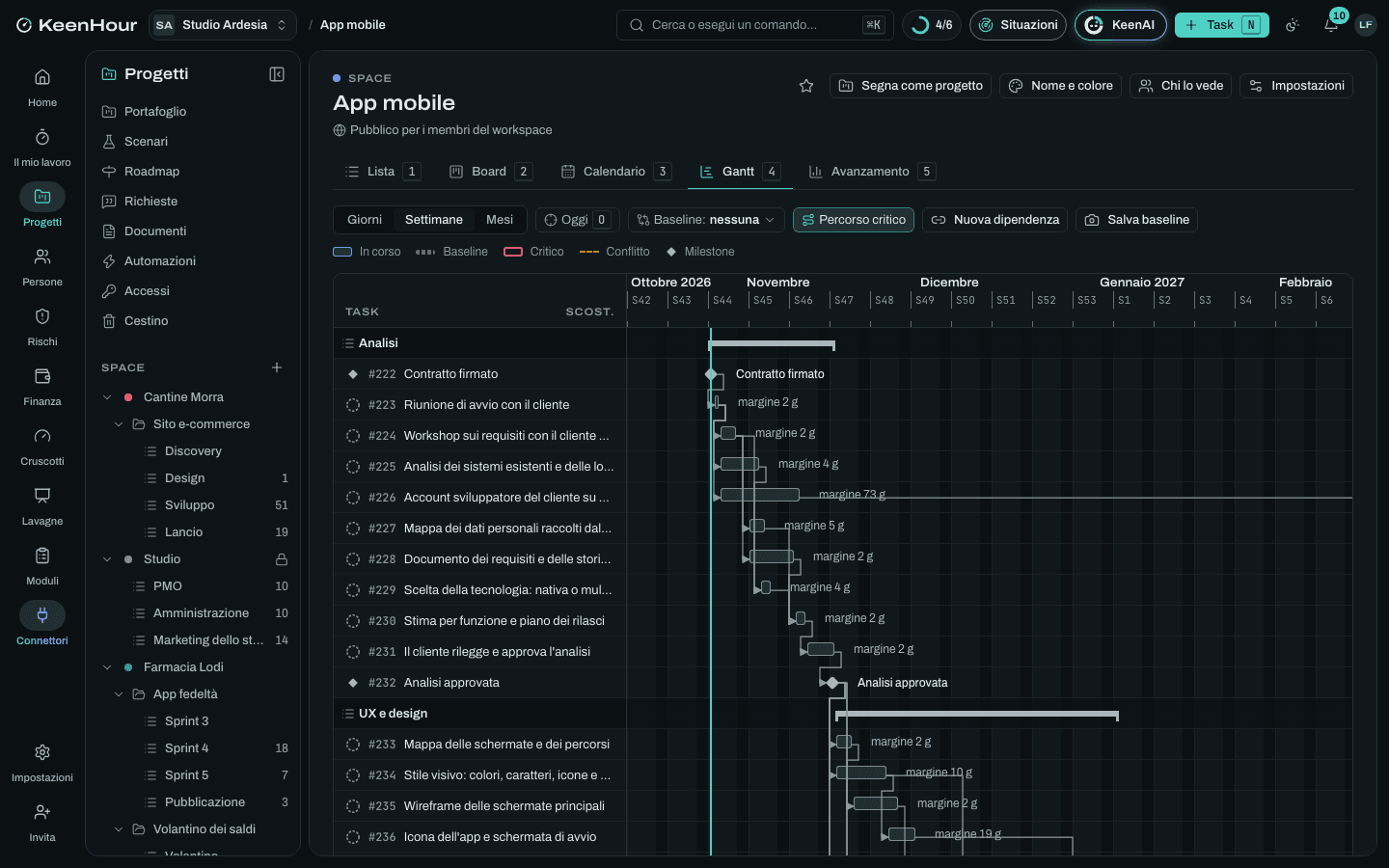Open the KeenAI assistant button
The width and height of the screenshot is (1389, 868).
click(x=1121, y=25)
